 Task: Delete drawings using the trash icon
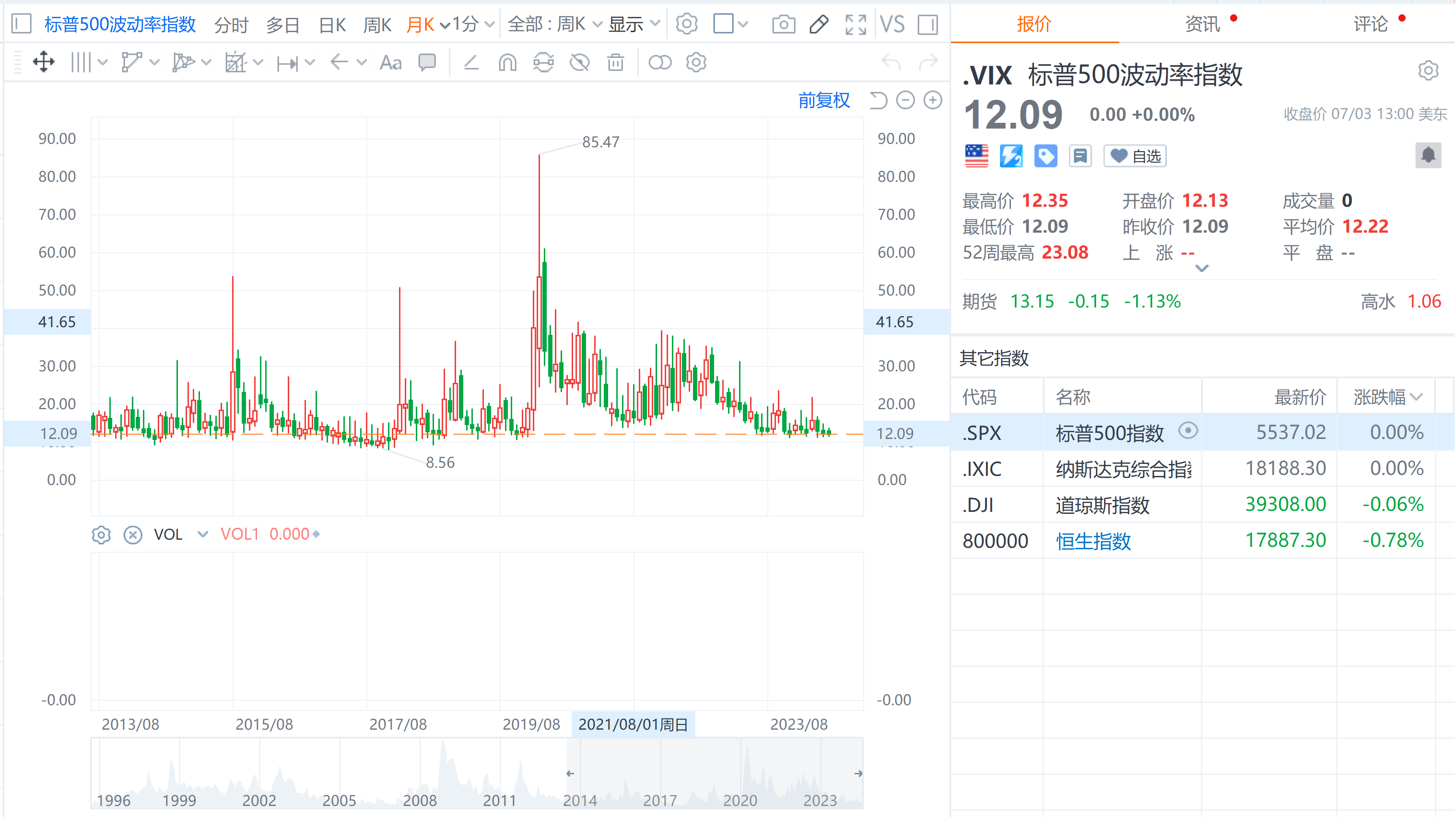[x=615, y=63]
